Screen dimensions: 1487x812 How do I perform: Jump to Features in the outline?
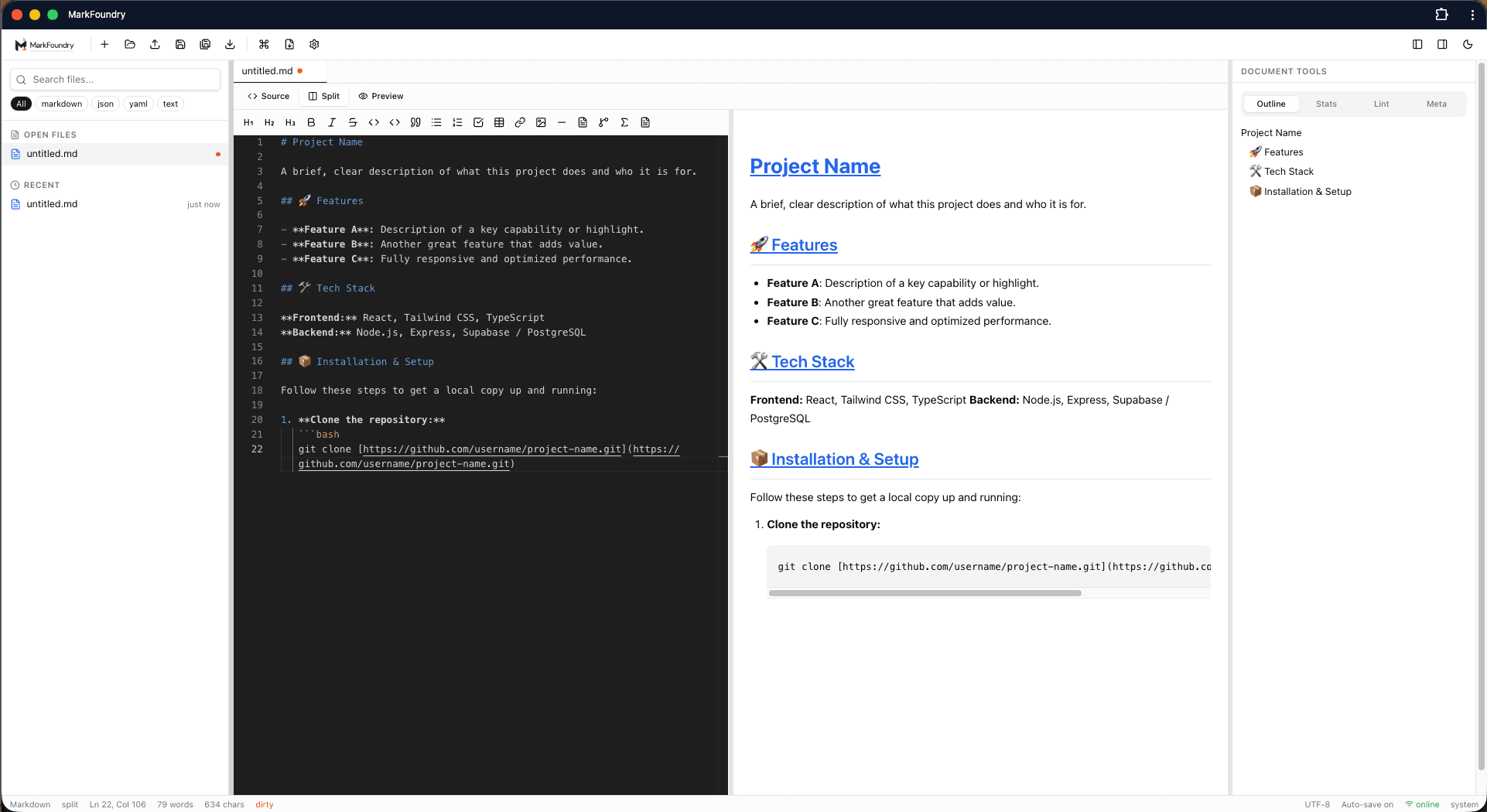(x=1277, y=152)
